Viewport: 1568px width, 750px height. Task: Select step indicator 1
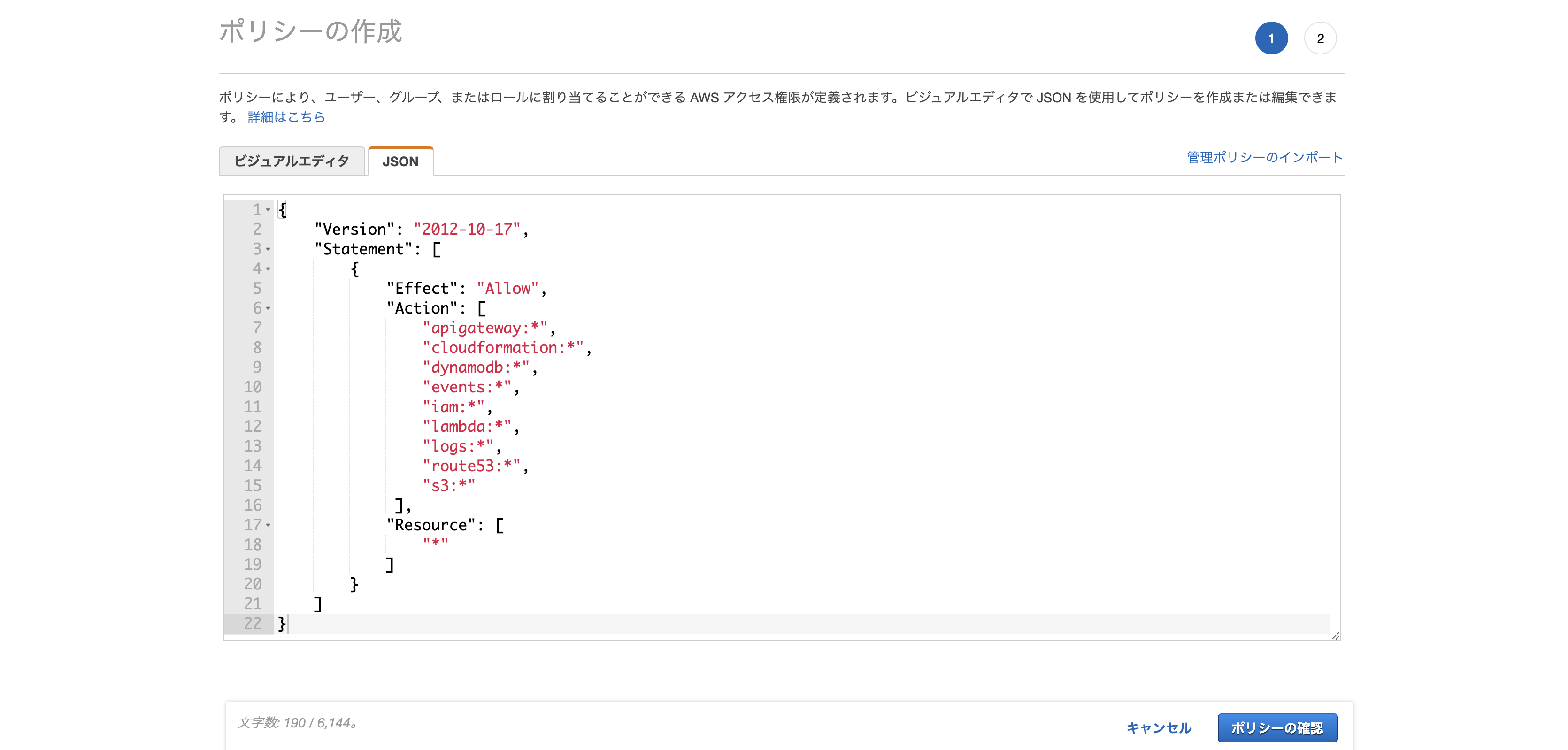pyautogui.click(x=1272, y=37)
